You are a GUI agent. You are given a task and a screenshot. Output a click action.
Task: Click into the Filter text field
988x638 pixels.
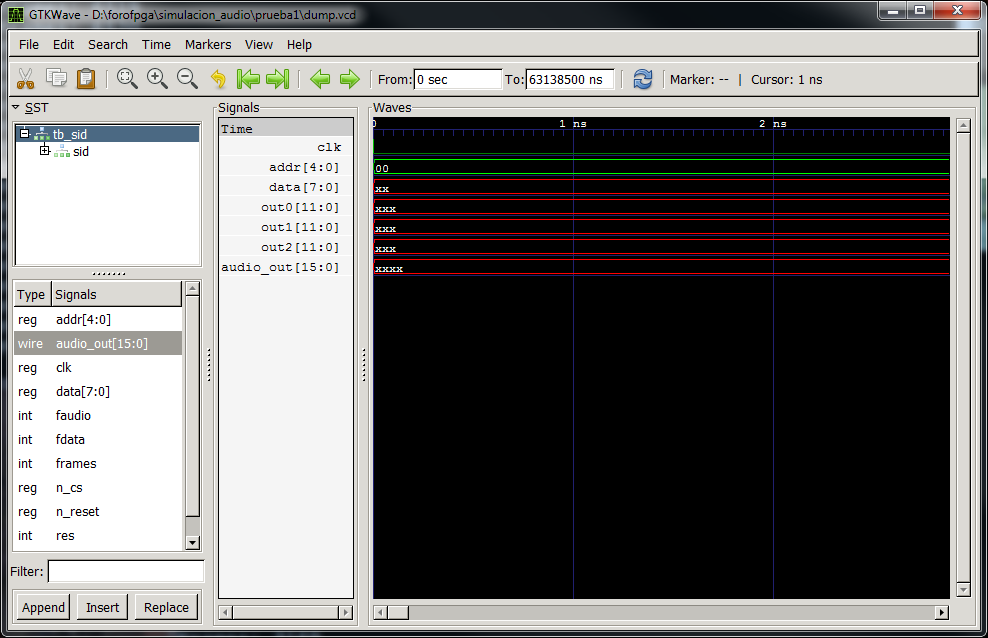pos(126,571)
